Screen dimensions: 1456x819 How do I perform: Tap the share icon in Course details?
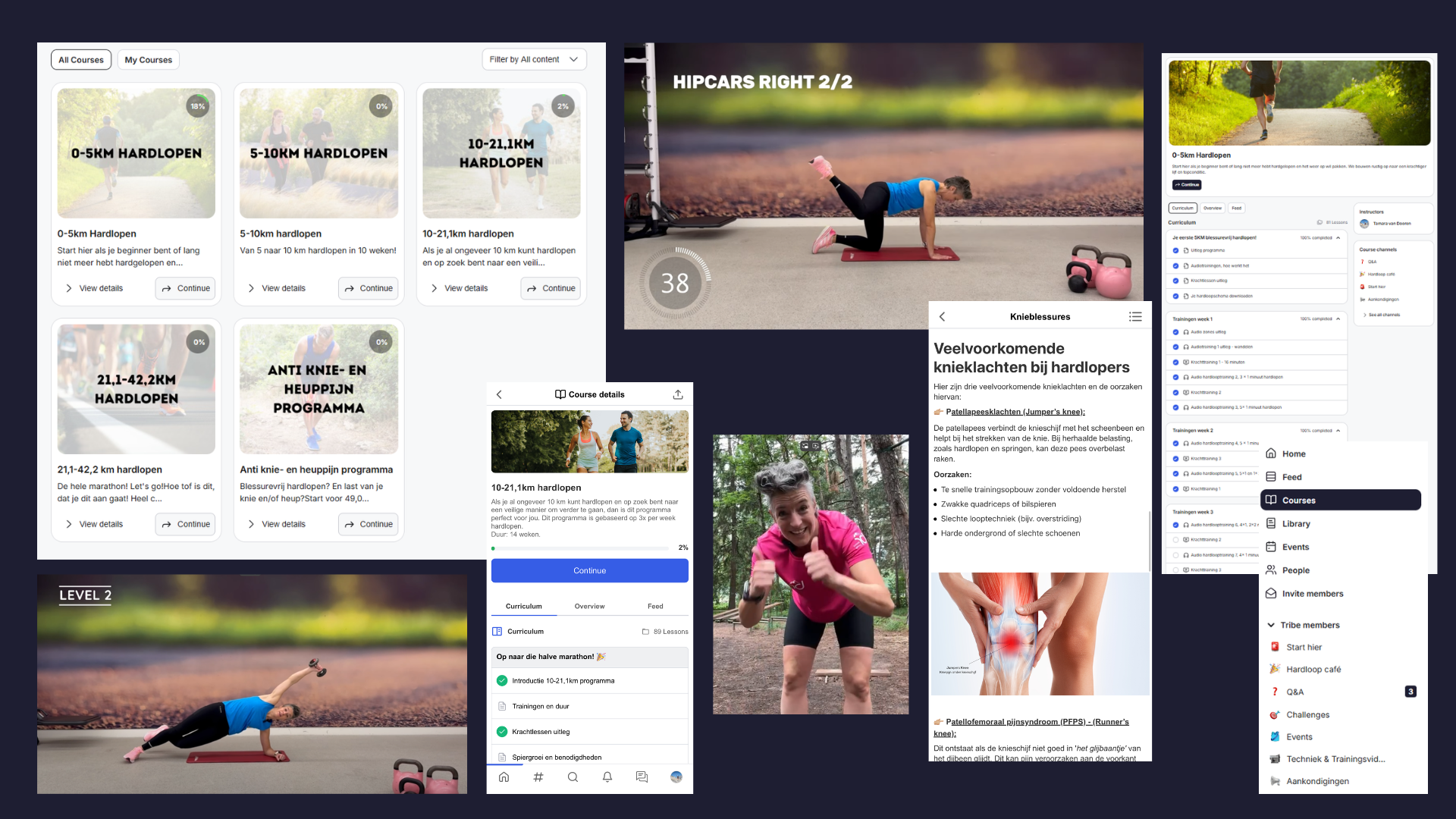click(677, 394)
